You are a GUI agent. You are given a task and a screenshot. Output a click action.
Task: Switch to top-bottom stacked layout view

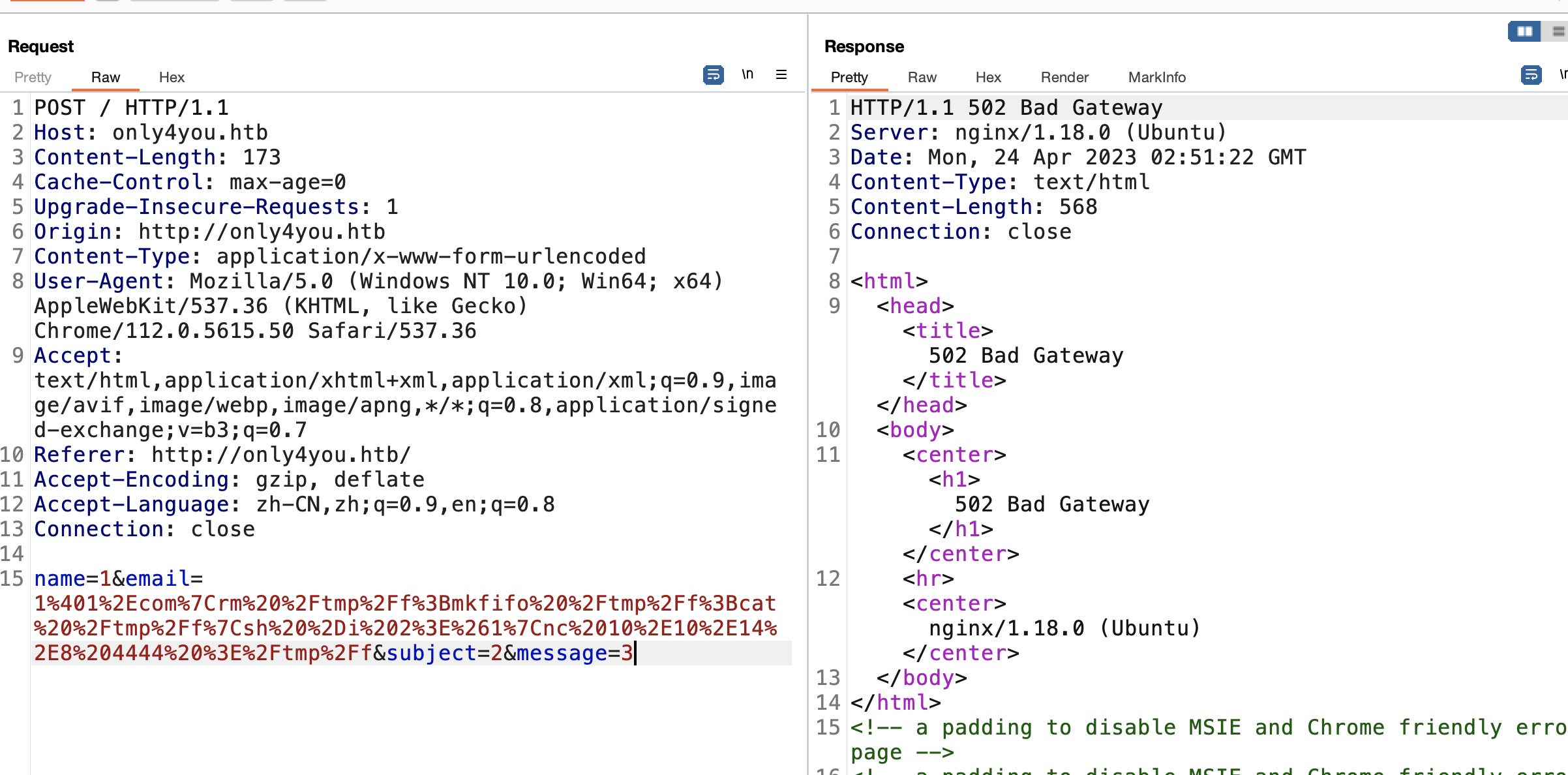[x=1558, y=31]
